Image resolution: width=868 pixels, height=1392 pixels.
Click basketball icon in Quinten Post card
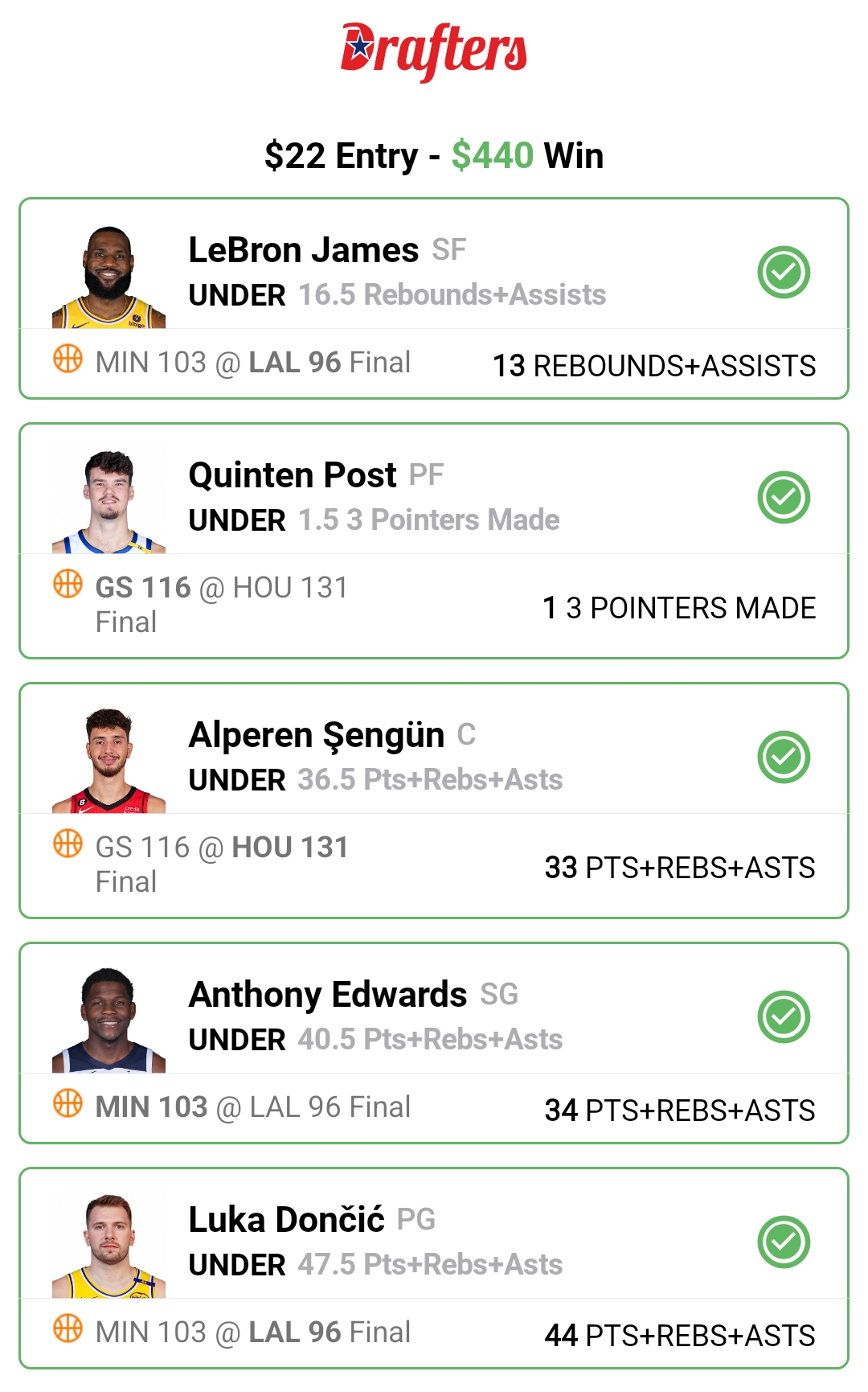pyautogui.click(x=68, y=584)
